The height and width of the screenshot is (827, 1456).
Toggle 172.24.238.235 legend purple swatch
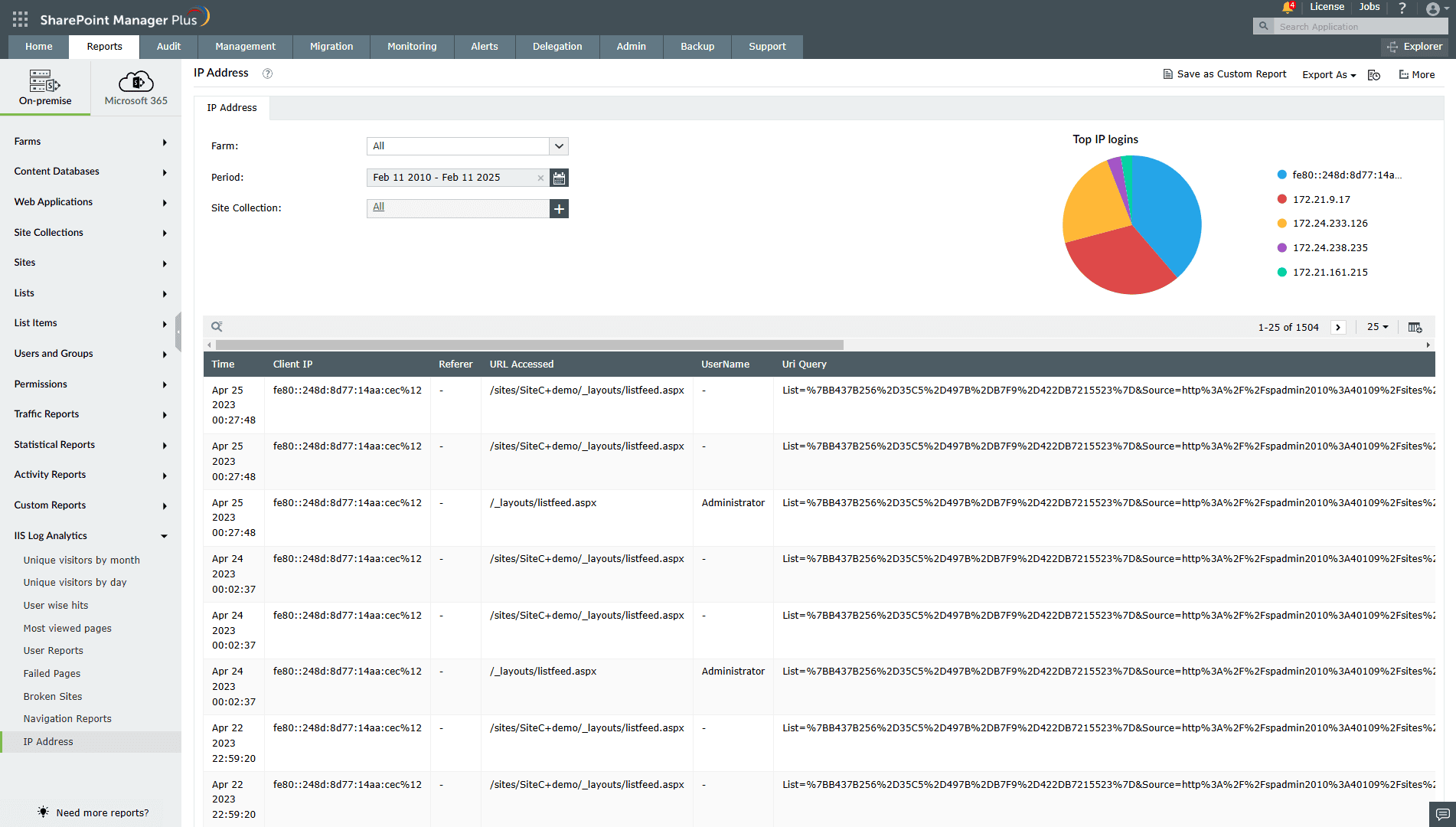[1282, 248]
